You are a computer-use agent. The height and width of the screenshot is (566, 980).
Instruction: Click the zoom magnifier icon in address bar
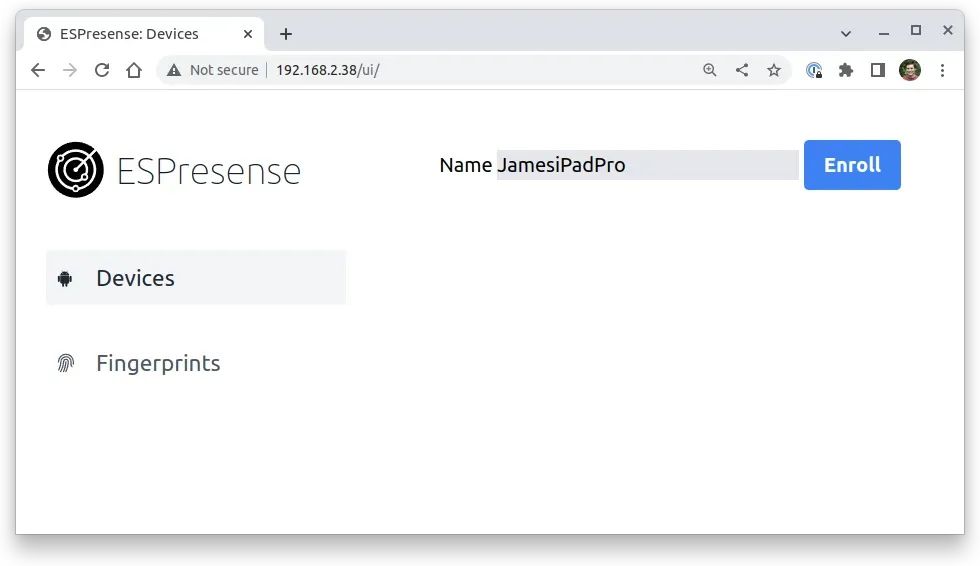[x=709, y=70]
